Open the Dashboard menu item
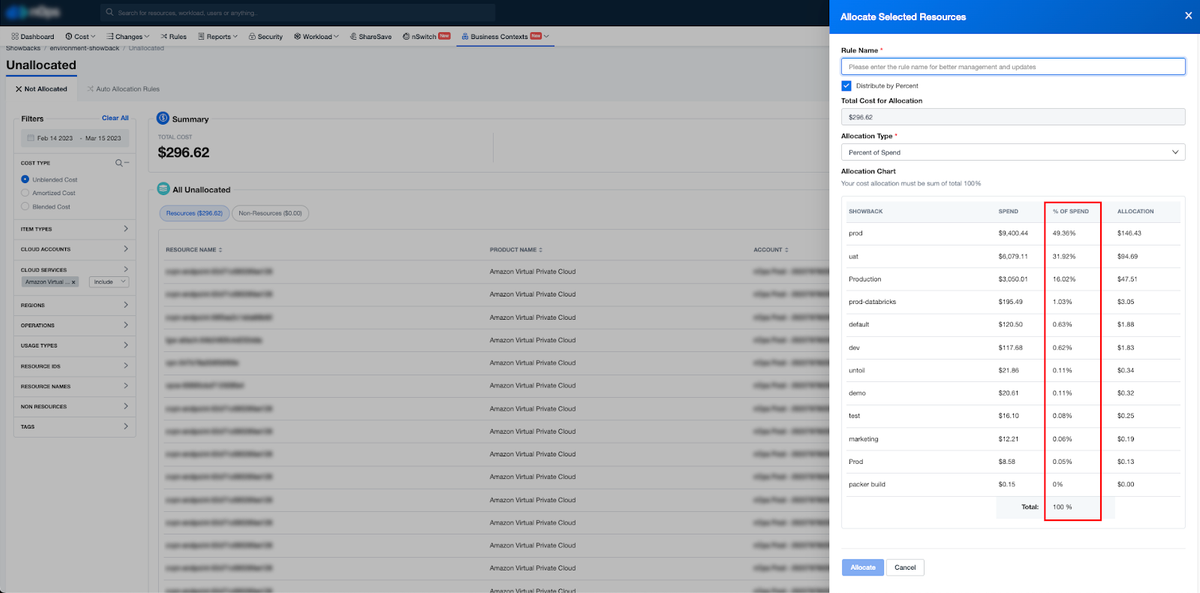 pyautogui.click(x=32, y=36)
